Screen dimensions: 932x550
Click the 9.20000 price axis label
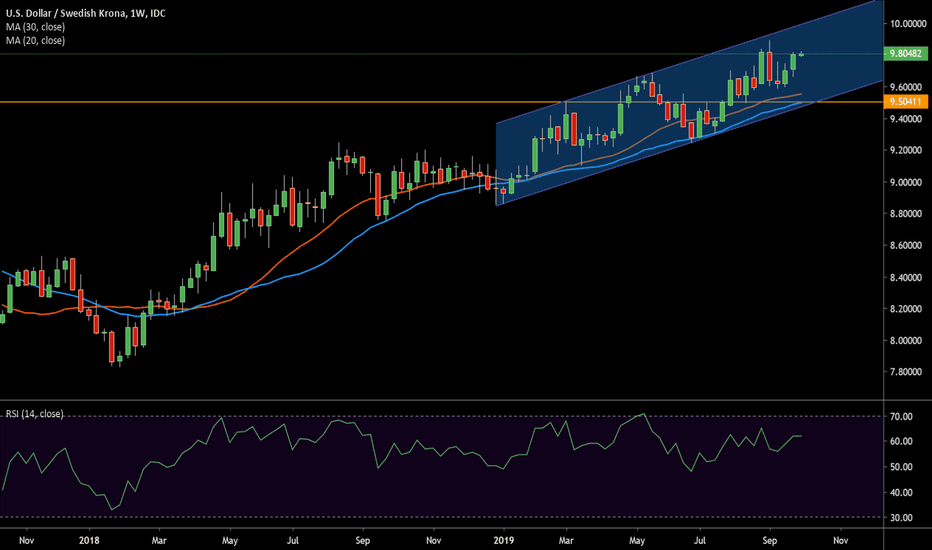906,150
